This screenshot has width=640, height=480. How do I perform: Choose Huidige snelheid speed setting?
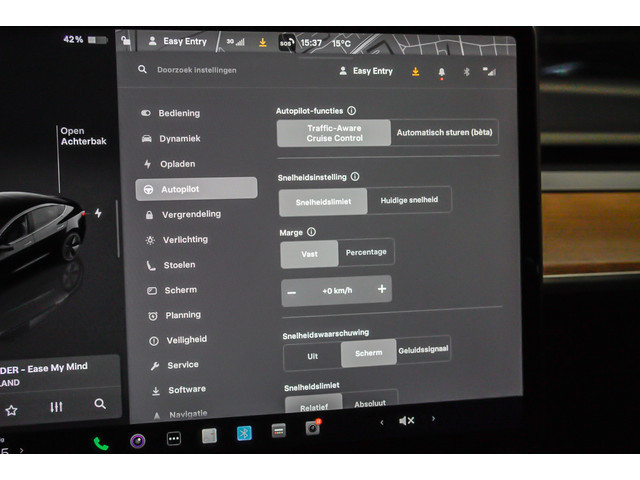[410, 200]
